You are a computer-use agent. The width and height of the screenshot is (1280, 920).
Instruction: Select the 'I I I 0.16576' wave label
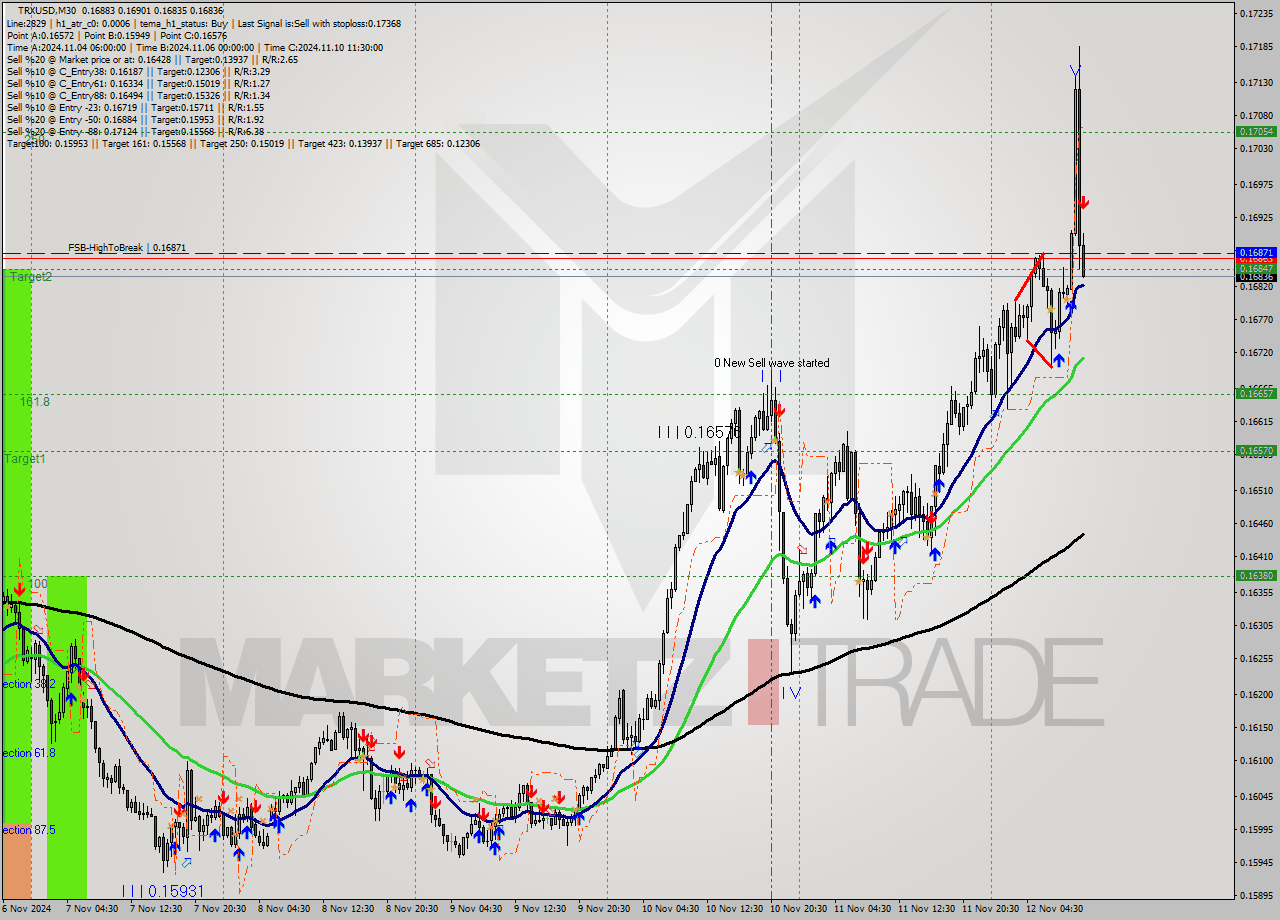pos(698,432)
